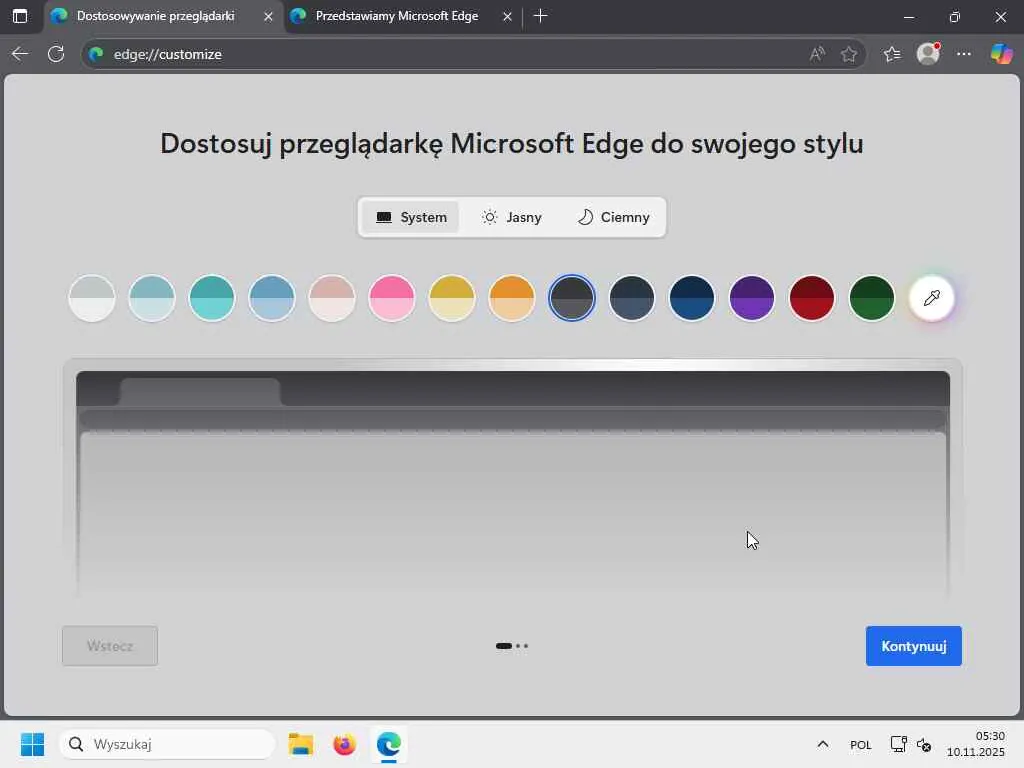
Task: Choose the pink color swatch
Action: click(x=392, y=298)
